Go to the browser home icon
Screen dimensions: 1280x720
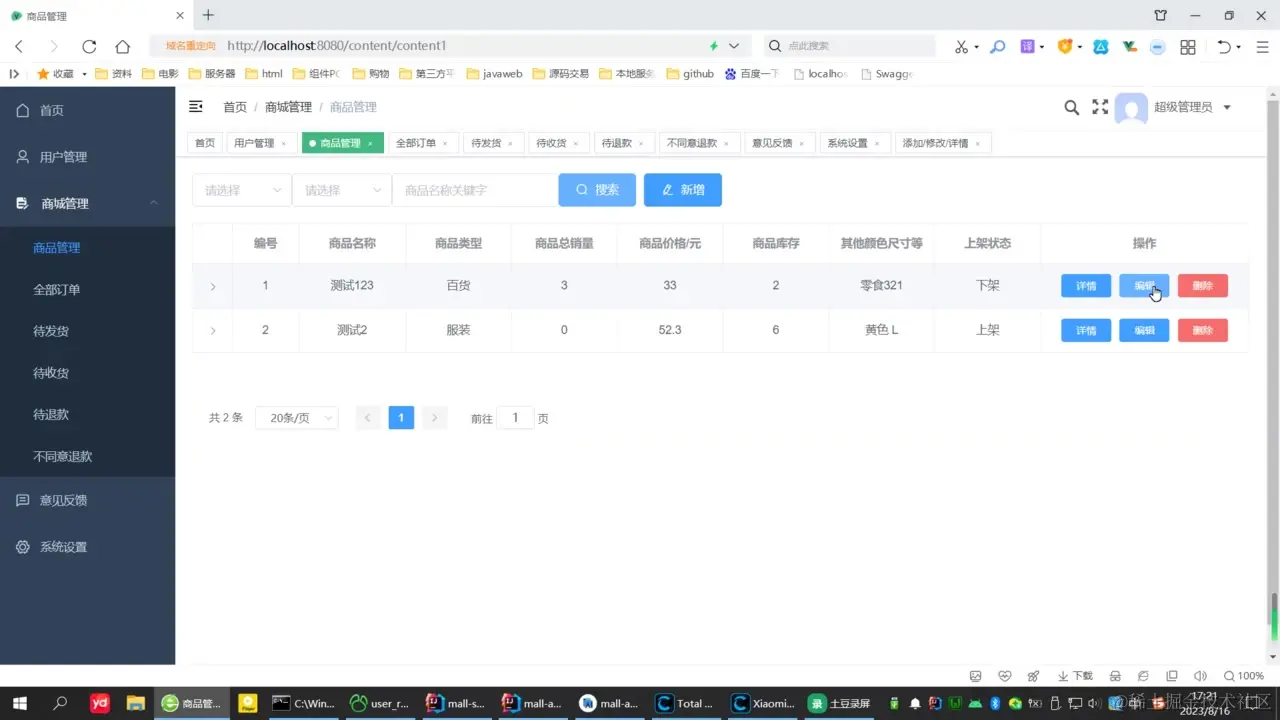(x=122, y=46)
